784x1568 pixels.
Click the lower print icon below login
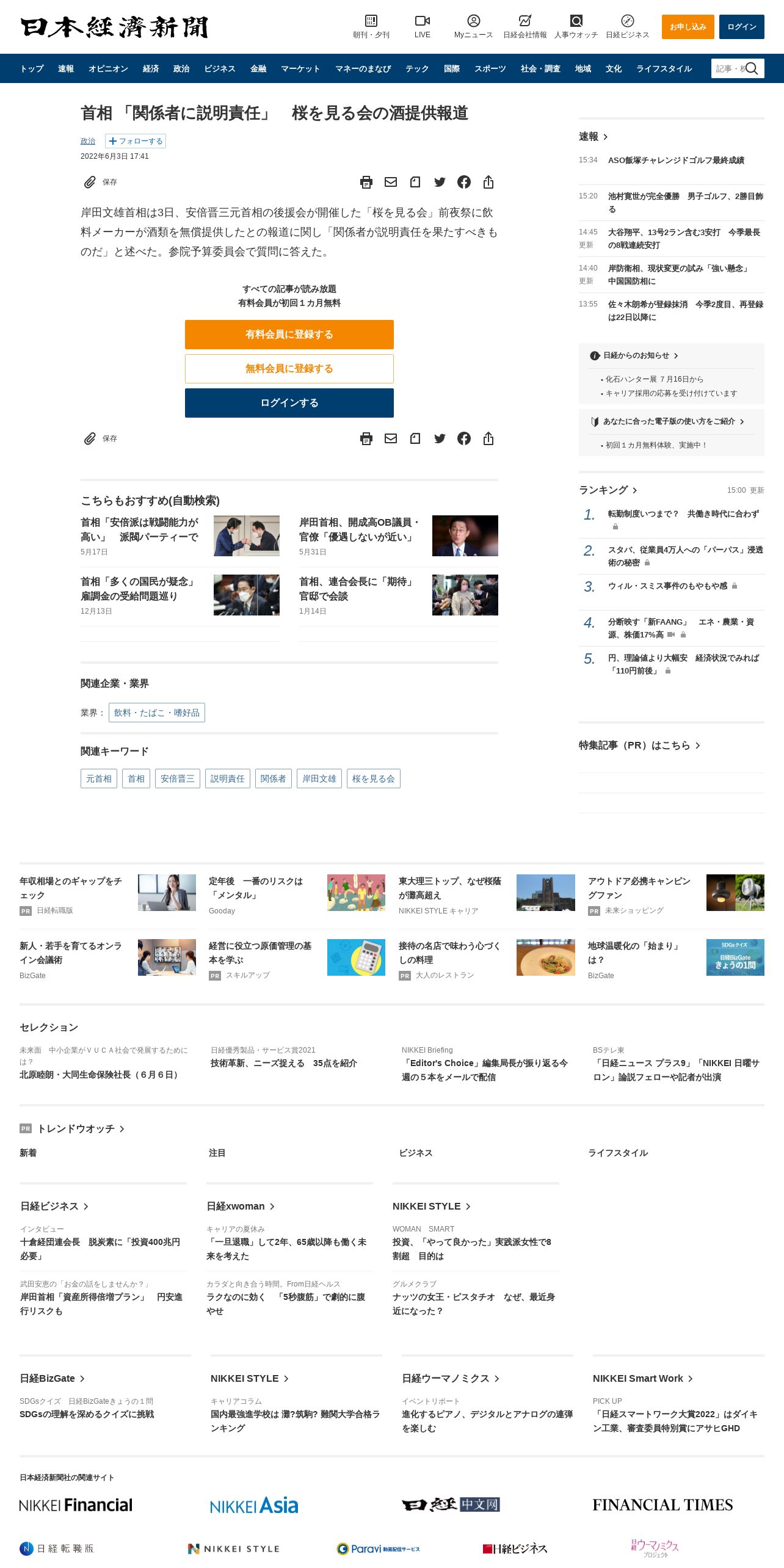(x=366, y=438)
